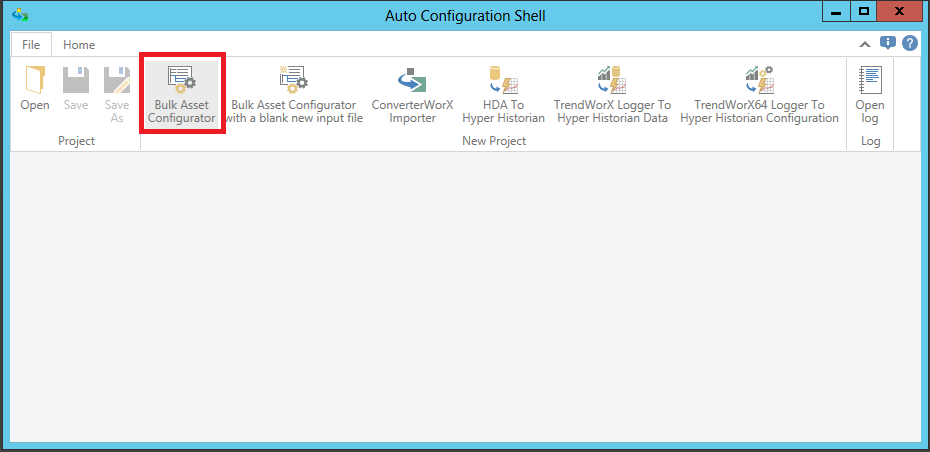
Task: Open the application system menu icon
Action: (18, 15)
